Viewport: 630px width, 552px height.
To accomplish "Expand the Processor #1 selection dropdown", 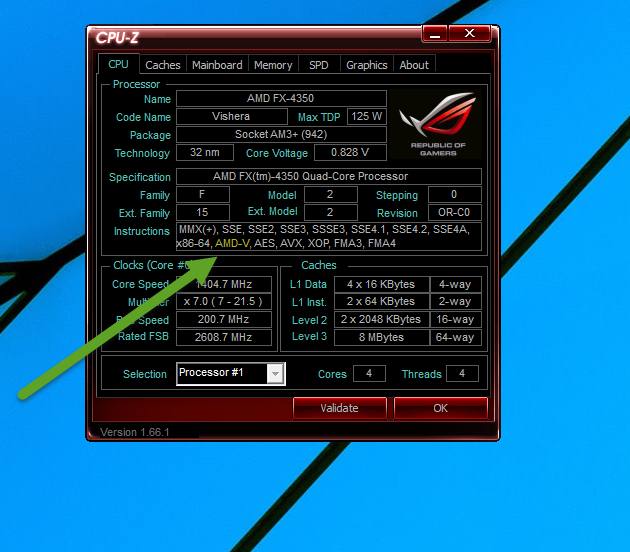I will 275,374.
